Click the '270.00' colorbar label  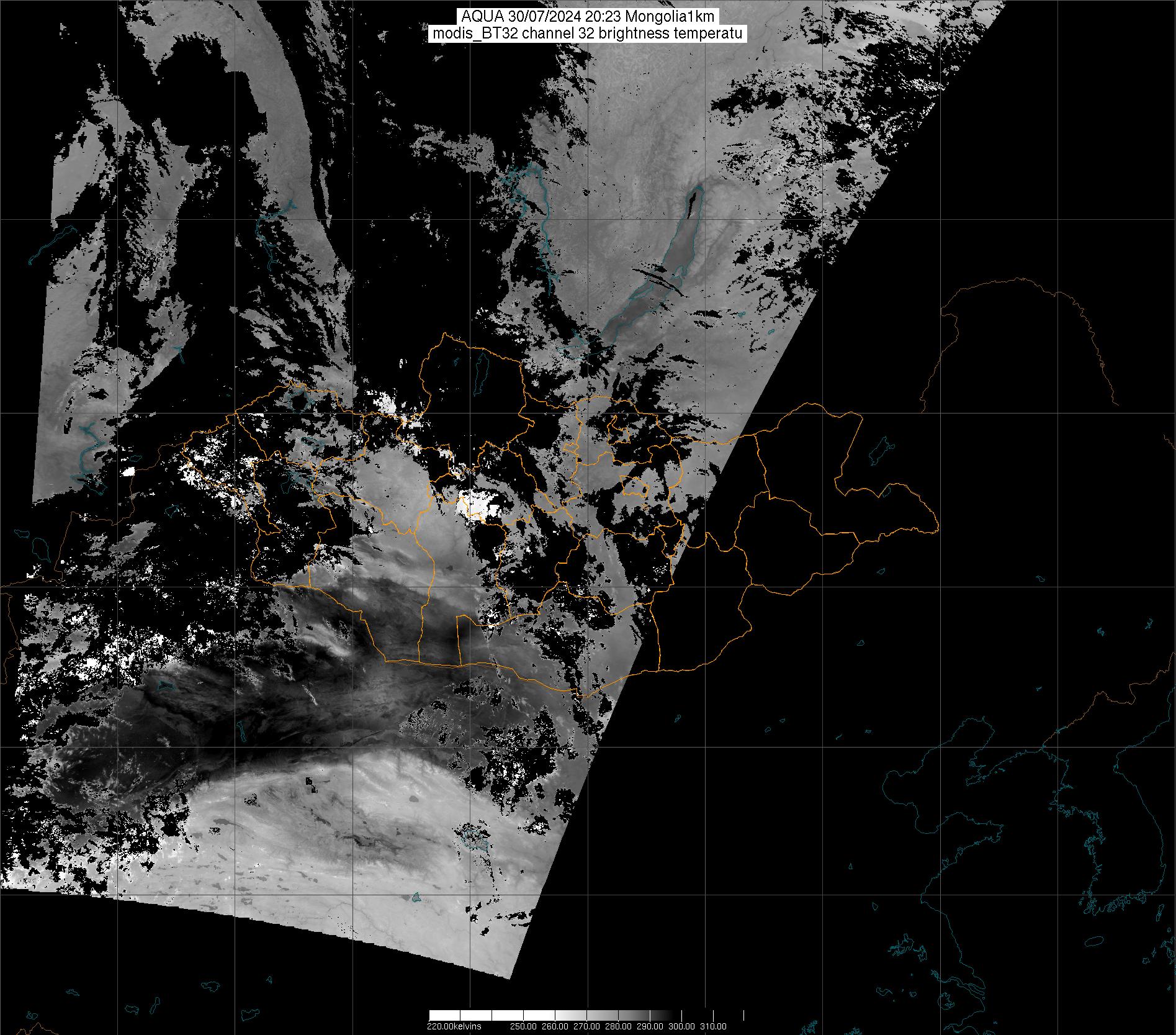[588, 1026]
